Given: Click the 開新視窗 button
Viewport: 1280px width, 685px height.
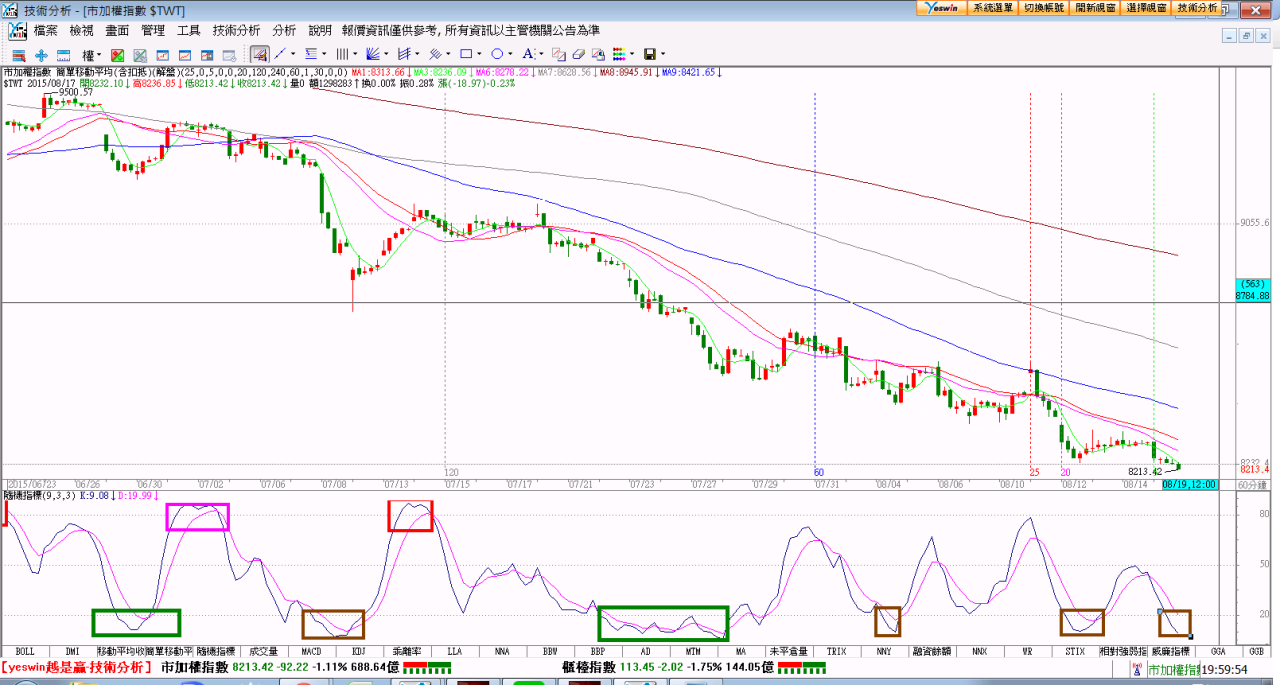Looking at the screenshot, I should [x=1094, y=7].
